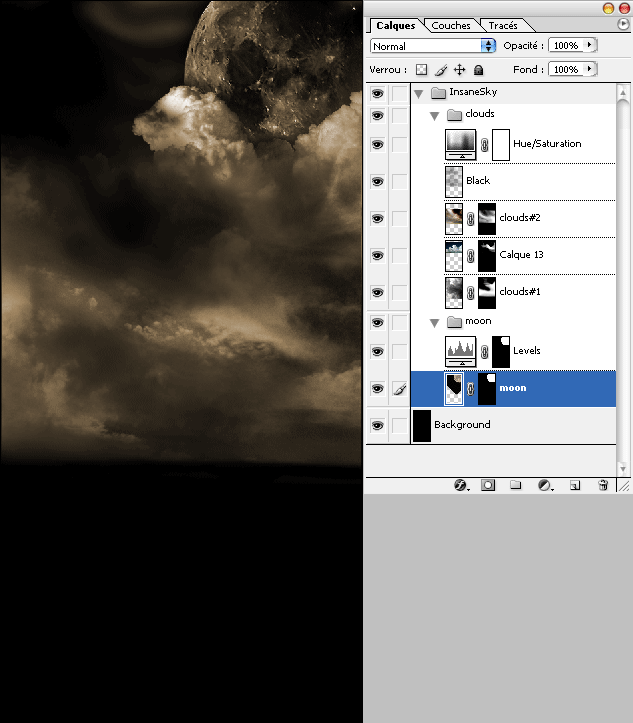This screenshot has height=723, width=633.
Task: Click the chain link on Hue/Saturation layer
Action: (484, 145)
